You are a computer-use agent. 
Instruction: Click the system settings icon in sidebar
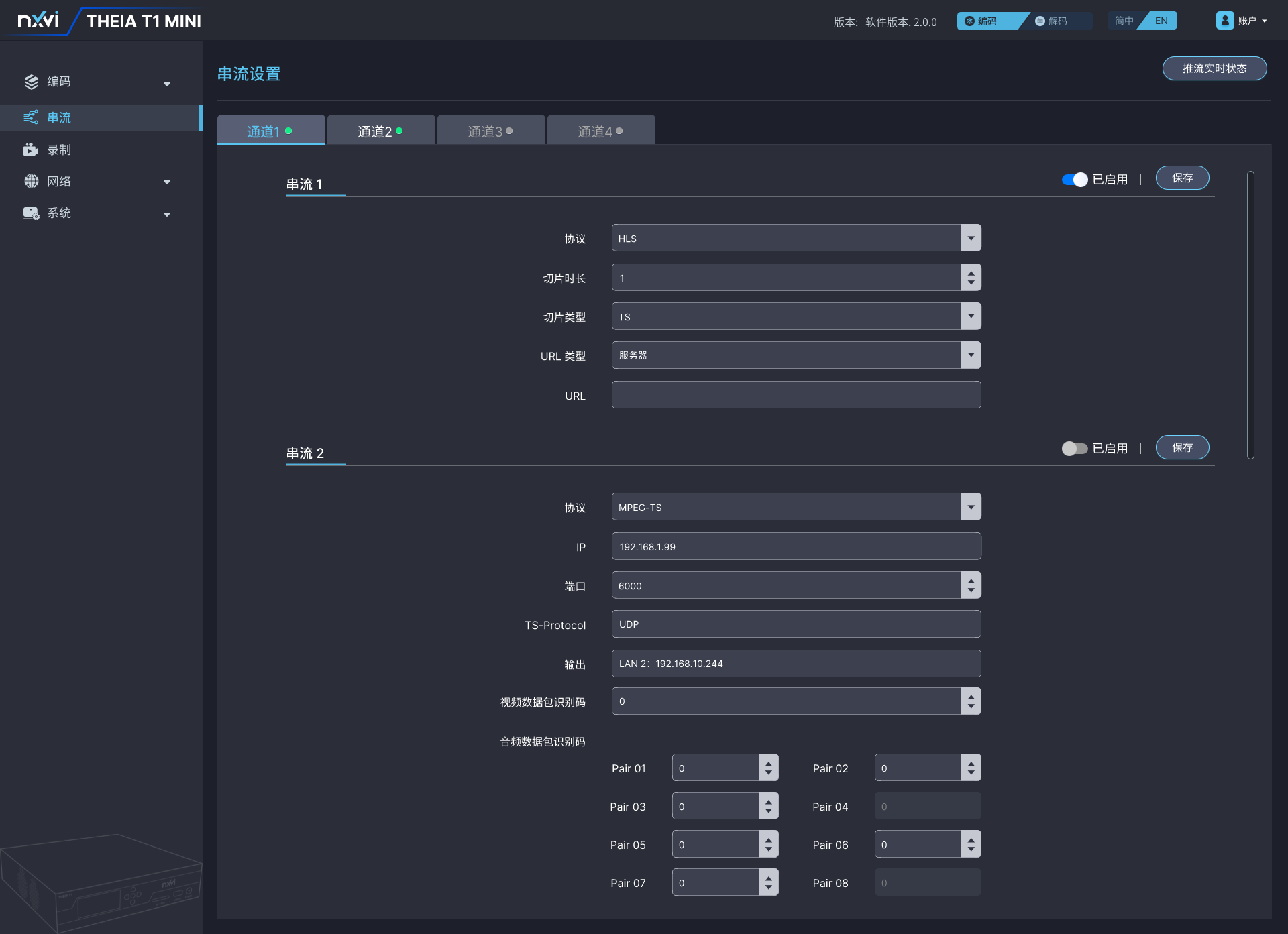click(31, 213)
